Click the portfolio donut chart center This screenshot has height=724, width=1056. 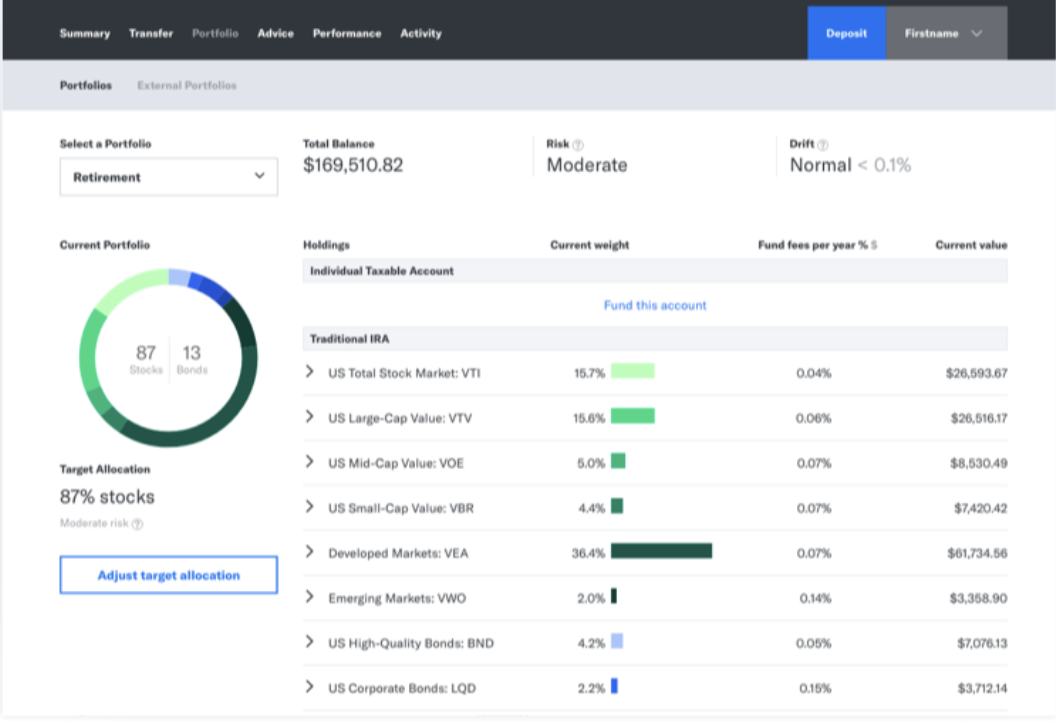point(168,358)
